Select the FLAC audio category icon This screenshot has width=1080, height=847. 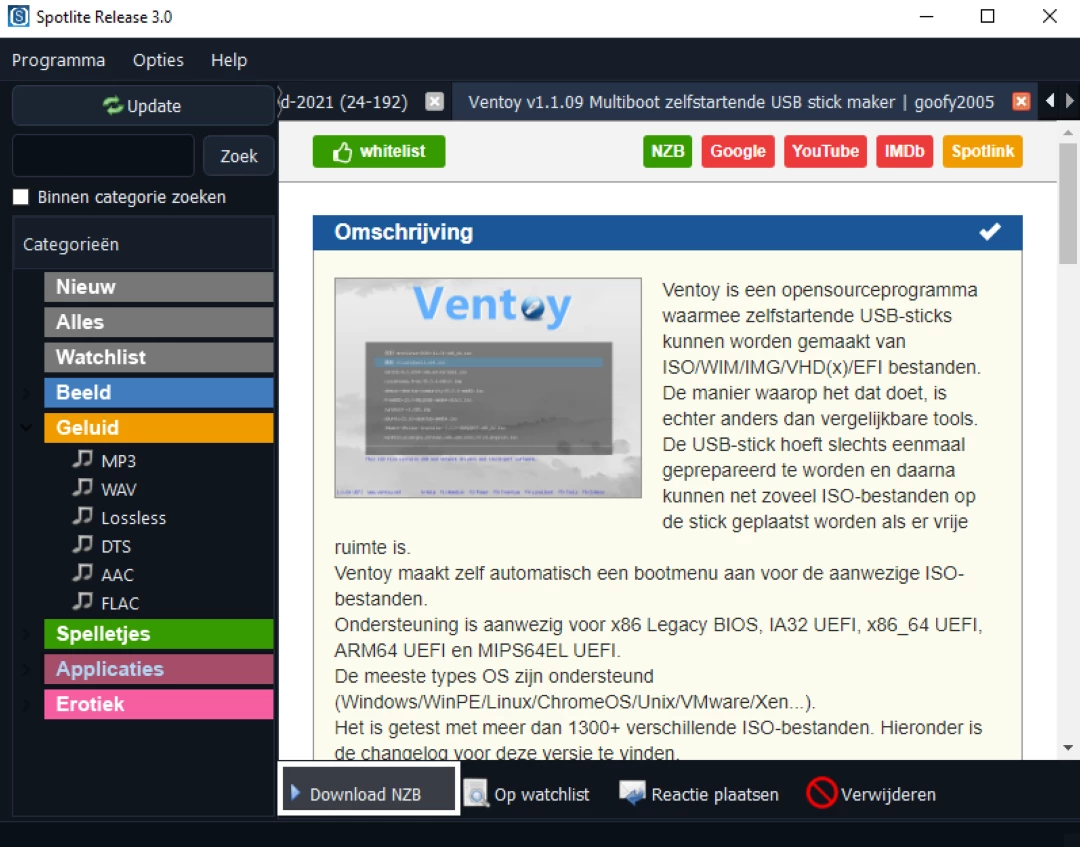point(83,602)
